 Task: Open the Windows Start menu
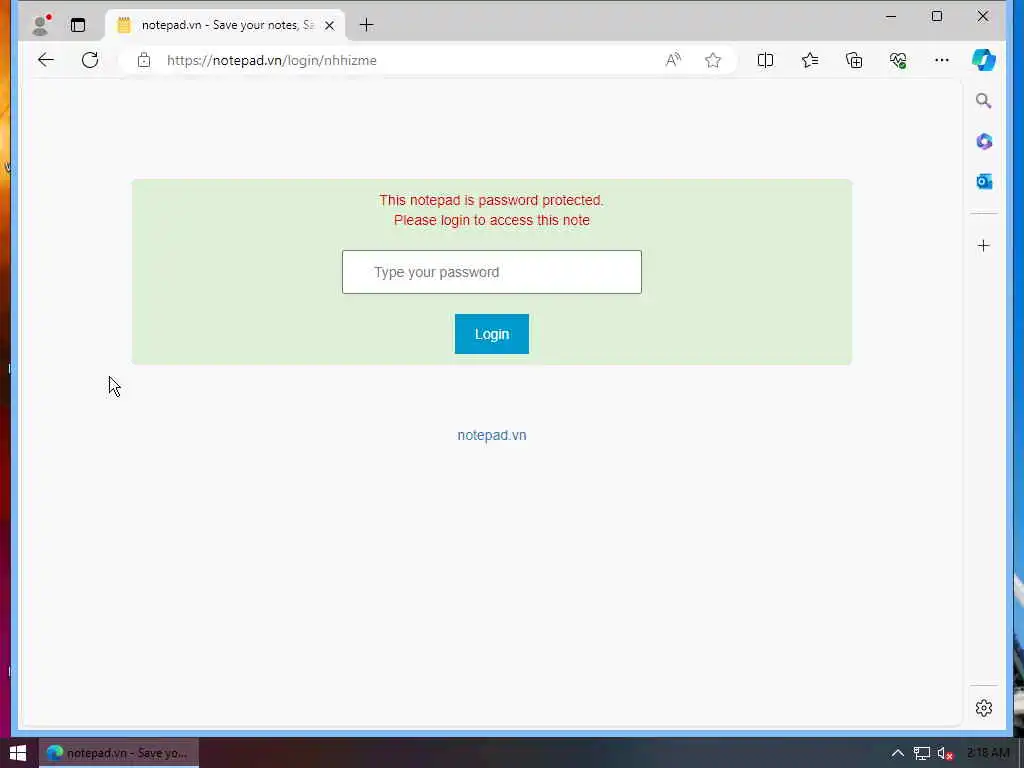[x=18, y=753]
